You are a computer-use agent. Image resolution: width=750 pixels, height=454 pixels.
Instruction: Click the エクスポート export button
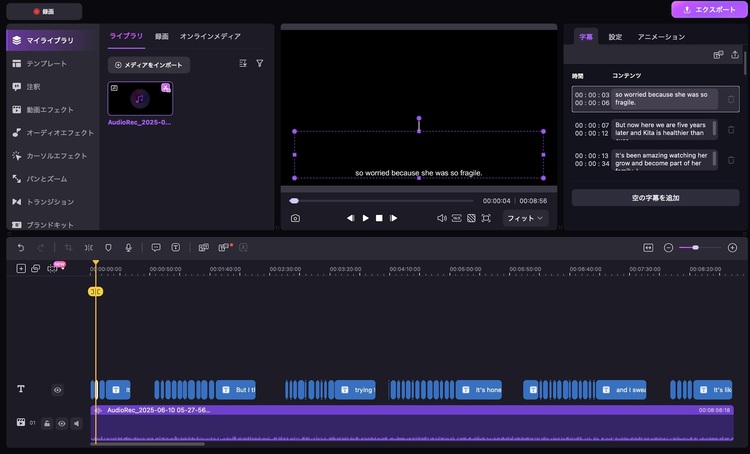(709, 10)
